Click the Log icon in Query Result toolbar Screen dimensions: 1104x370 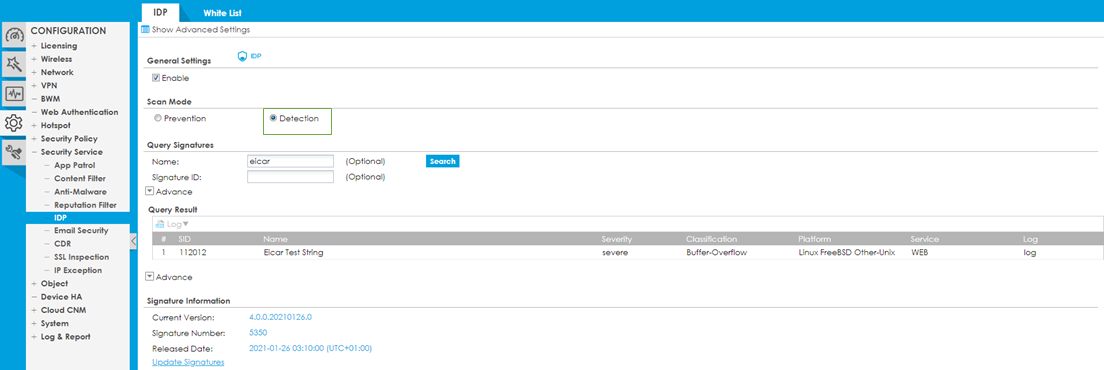160,224
